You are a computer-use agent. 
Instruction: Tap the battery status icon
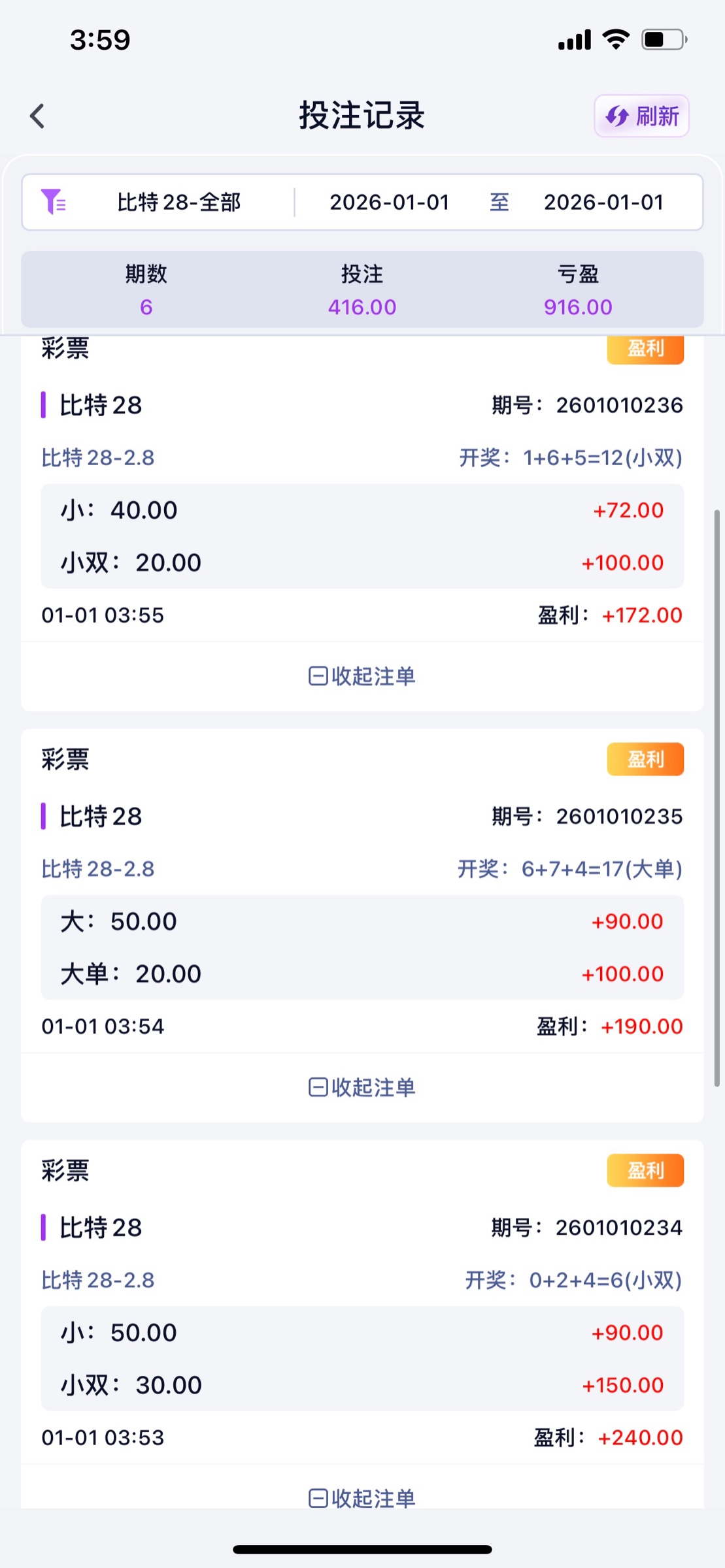point(664,39)
